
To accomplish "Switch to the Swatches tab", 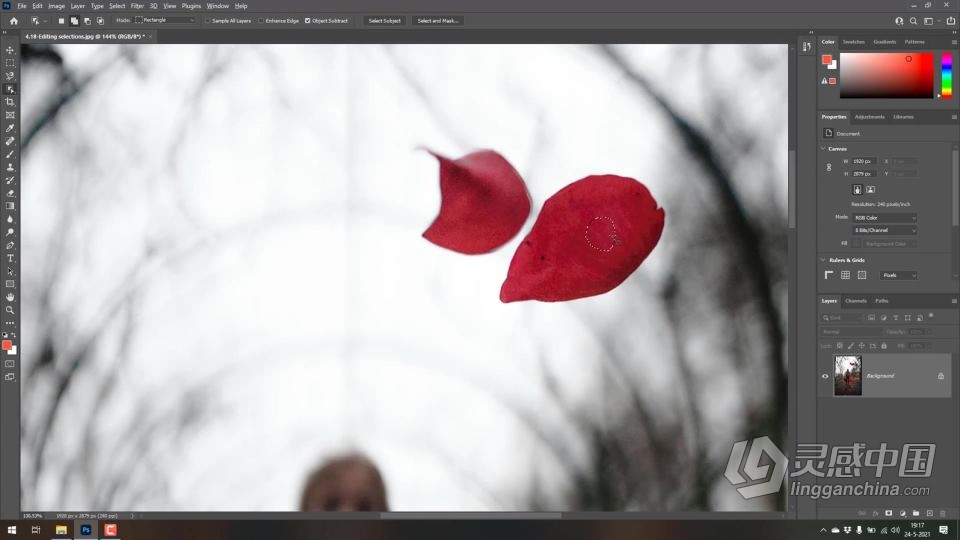I will 853,42.
